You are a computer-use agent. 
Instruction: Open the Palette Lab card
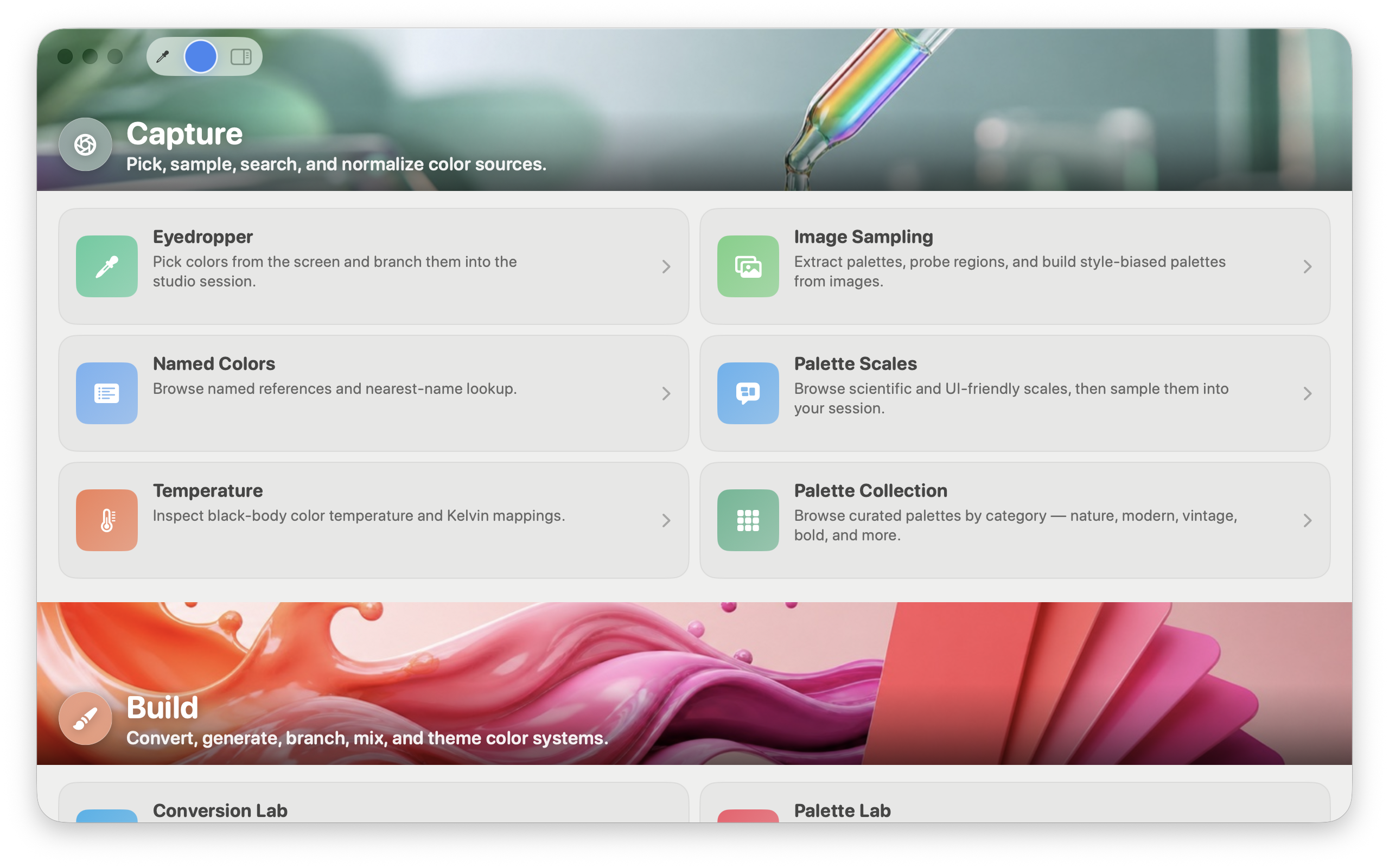coord(1015,802)
